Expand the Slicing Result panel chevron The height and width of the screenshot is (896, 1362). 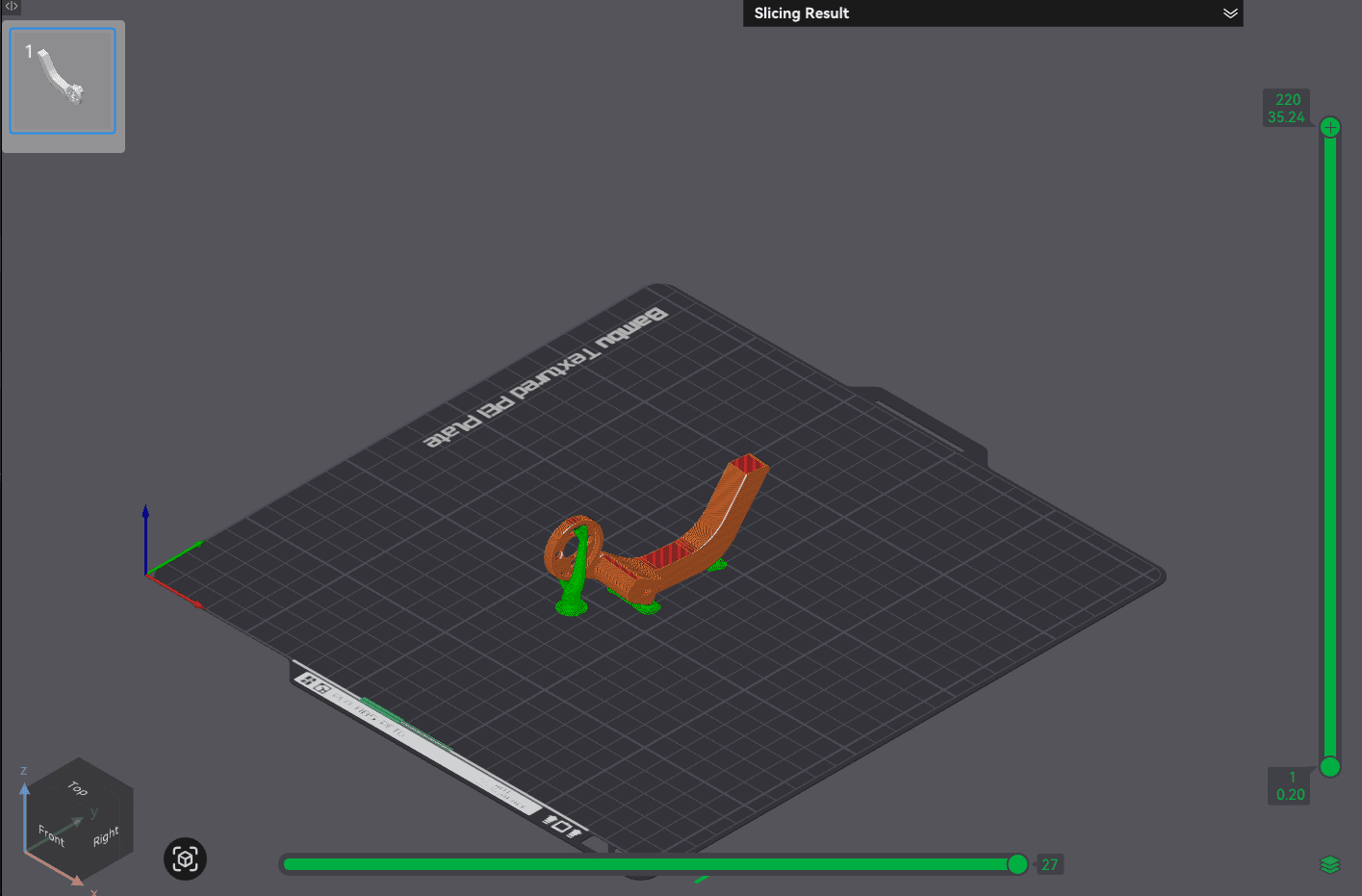[1229, 13]
